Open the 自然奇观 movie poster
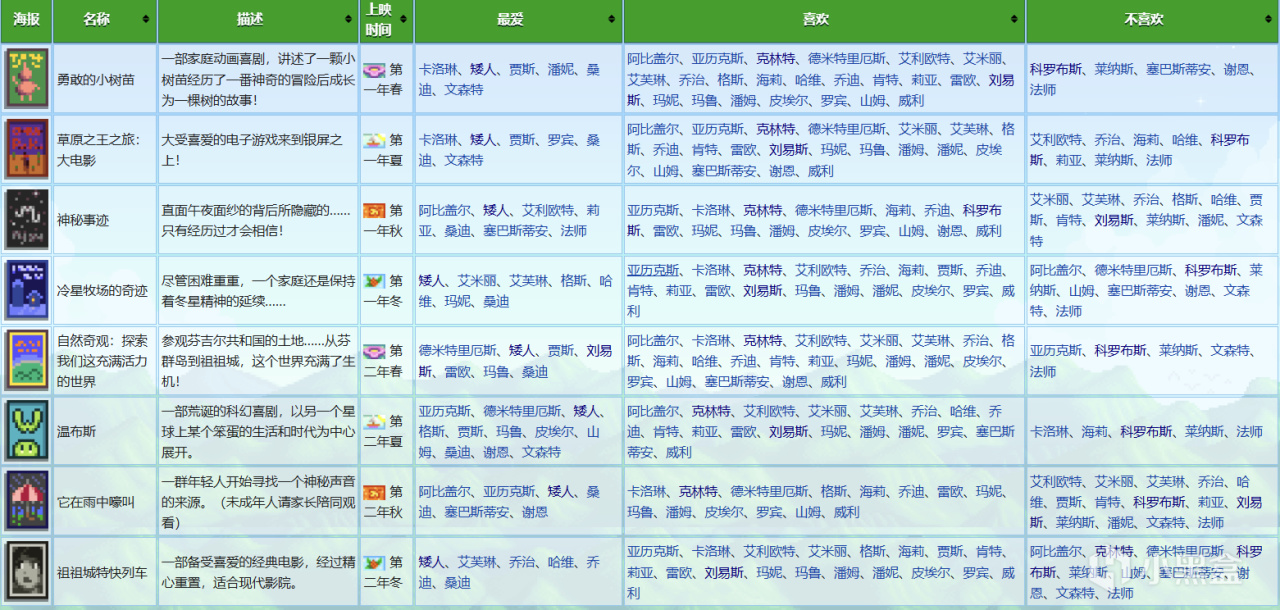This screenshot has width=1280, height=610. point(26,360)
